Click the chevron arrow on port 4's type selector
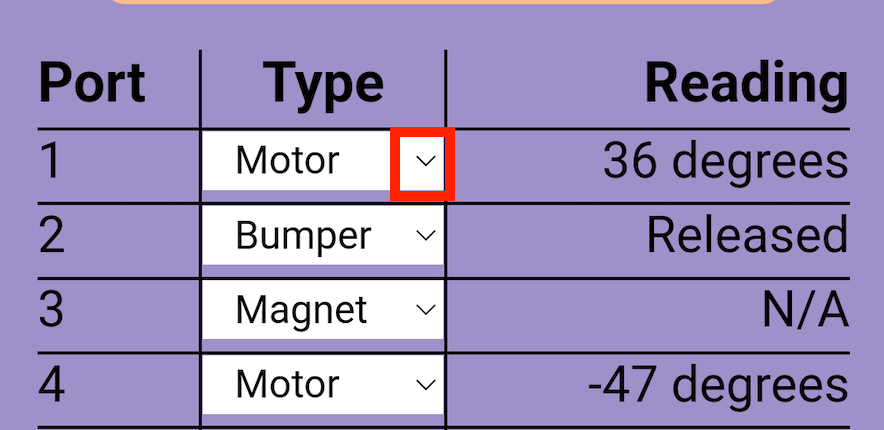The height and width of the screenshot is (430, 884). tap(426, 385)
